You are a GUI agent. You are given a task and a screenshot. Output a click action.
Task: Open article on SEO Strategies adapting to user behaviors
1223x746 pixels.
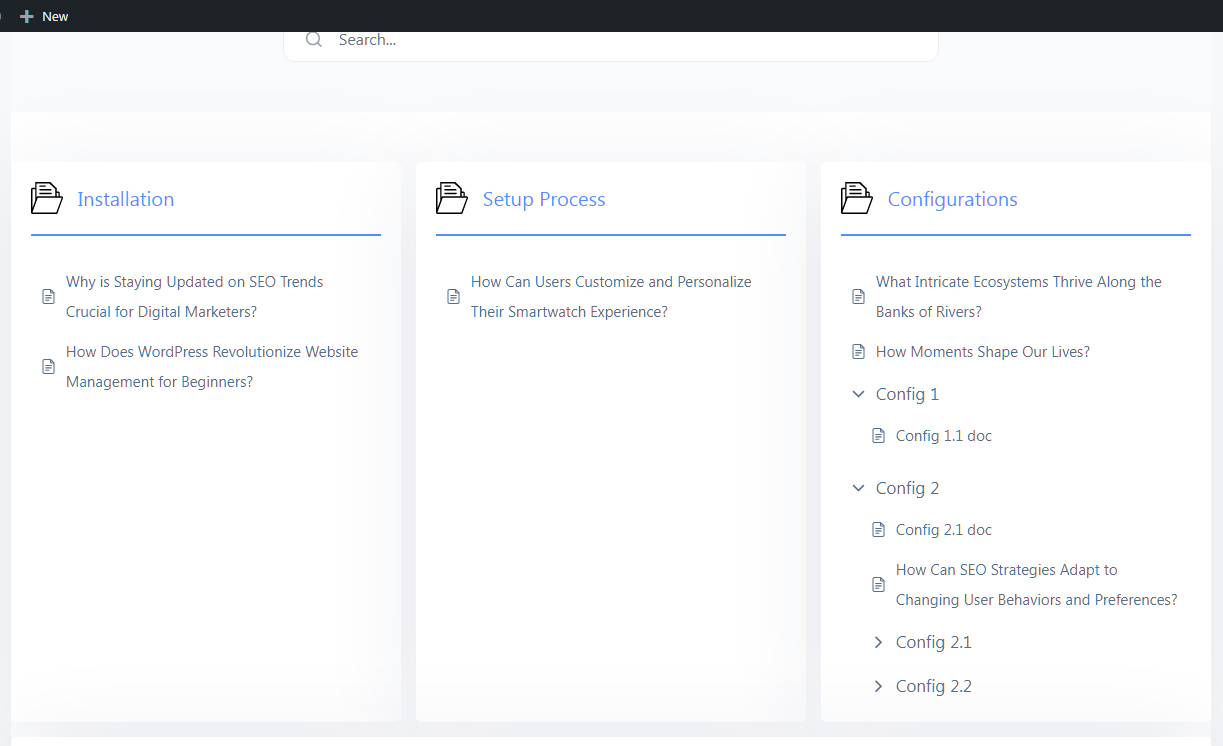click(1037, 585)
